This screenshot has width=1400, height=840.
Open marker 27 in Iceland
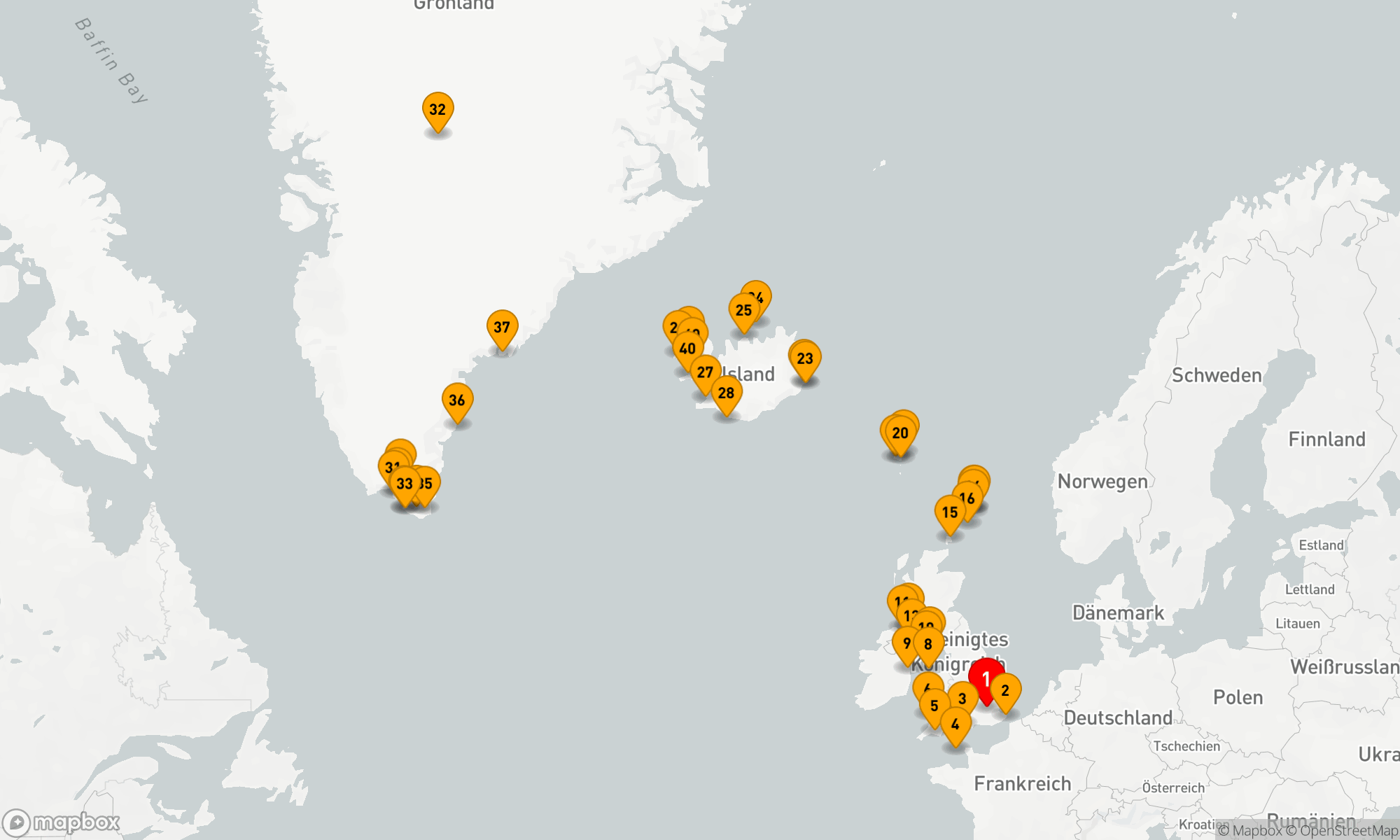click(x=705, y=373)
